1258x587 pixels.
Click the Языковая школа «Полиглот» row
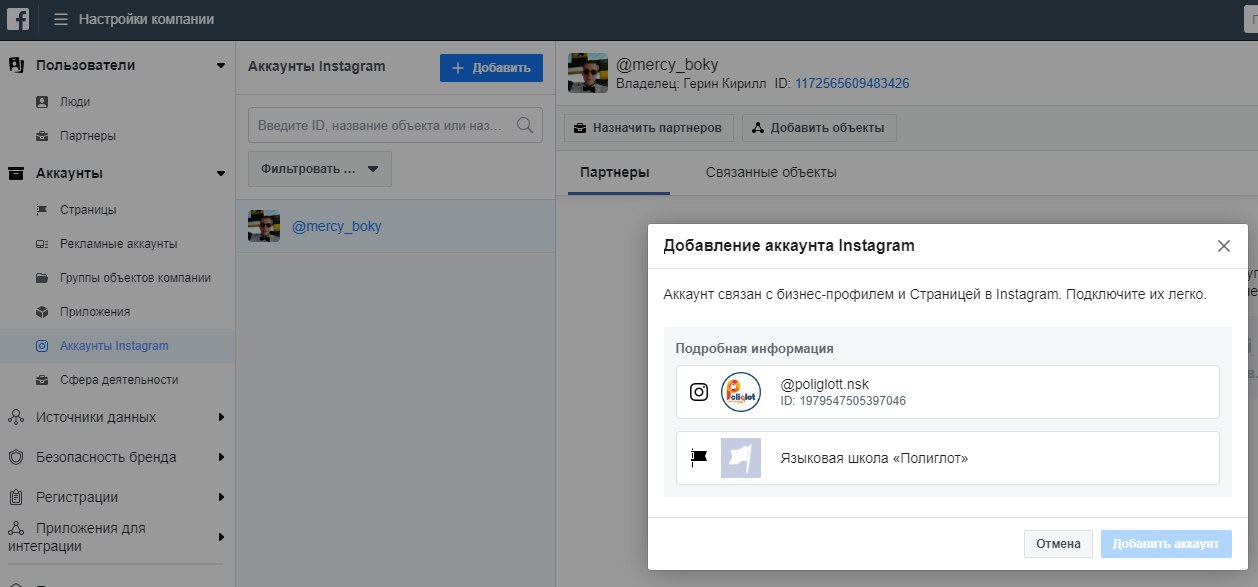click(x=948, y=458)
